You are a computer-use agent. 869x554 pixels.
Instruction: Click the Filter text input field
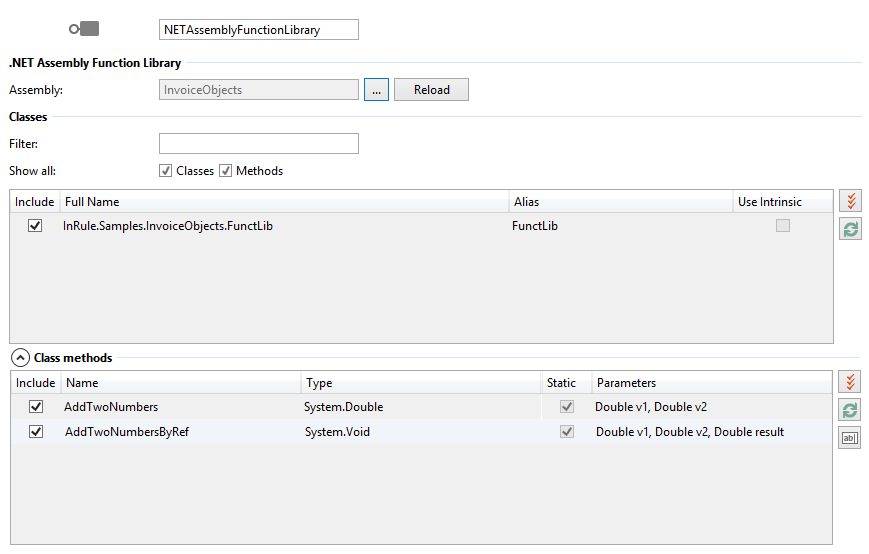coord(258,144)
